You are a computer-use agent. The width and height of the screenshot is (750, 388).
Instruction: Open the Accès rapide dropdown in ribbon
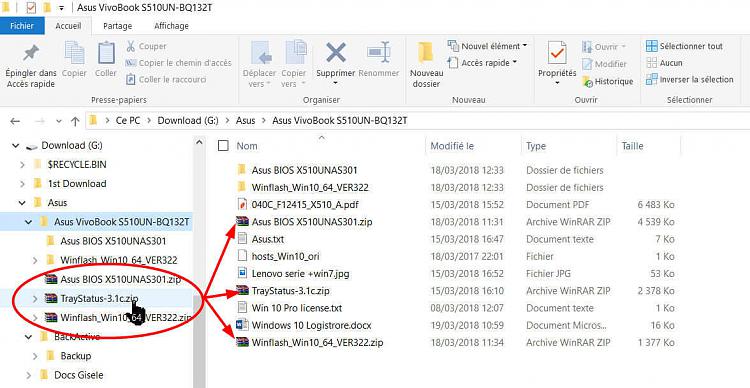[x=483, y=63]
